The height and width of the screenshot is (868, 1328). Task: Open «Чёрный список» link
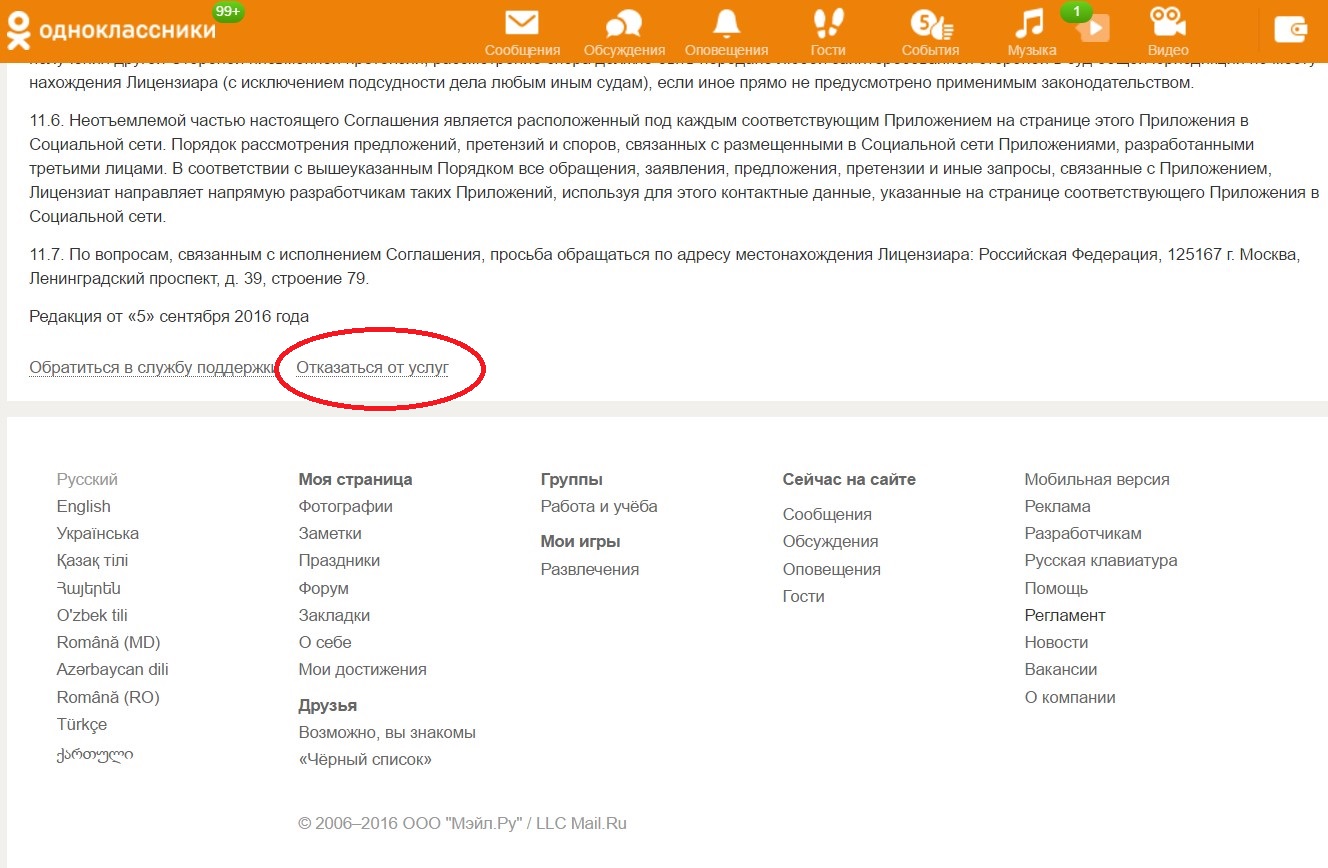[x=365, y=760]
